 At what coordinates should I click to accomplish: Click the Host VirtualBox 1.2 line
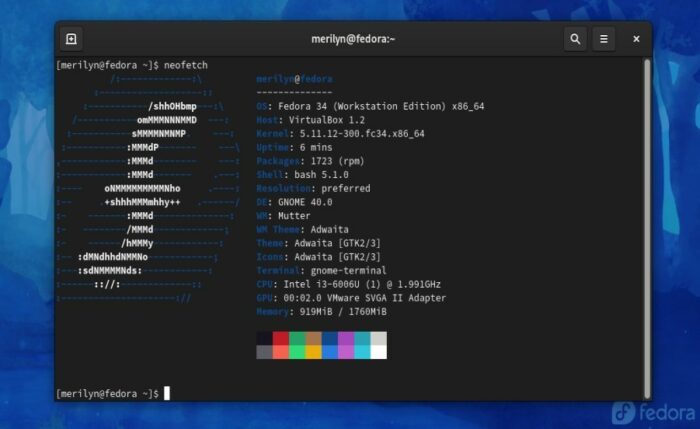(x=310, y=120)
